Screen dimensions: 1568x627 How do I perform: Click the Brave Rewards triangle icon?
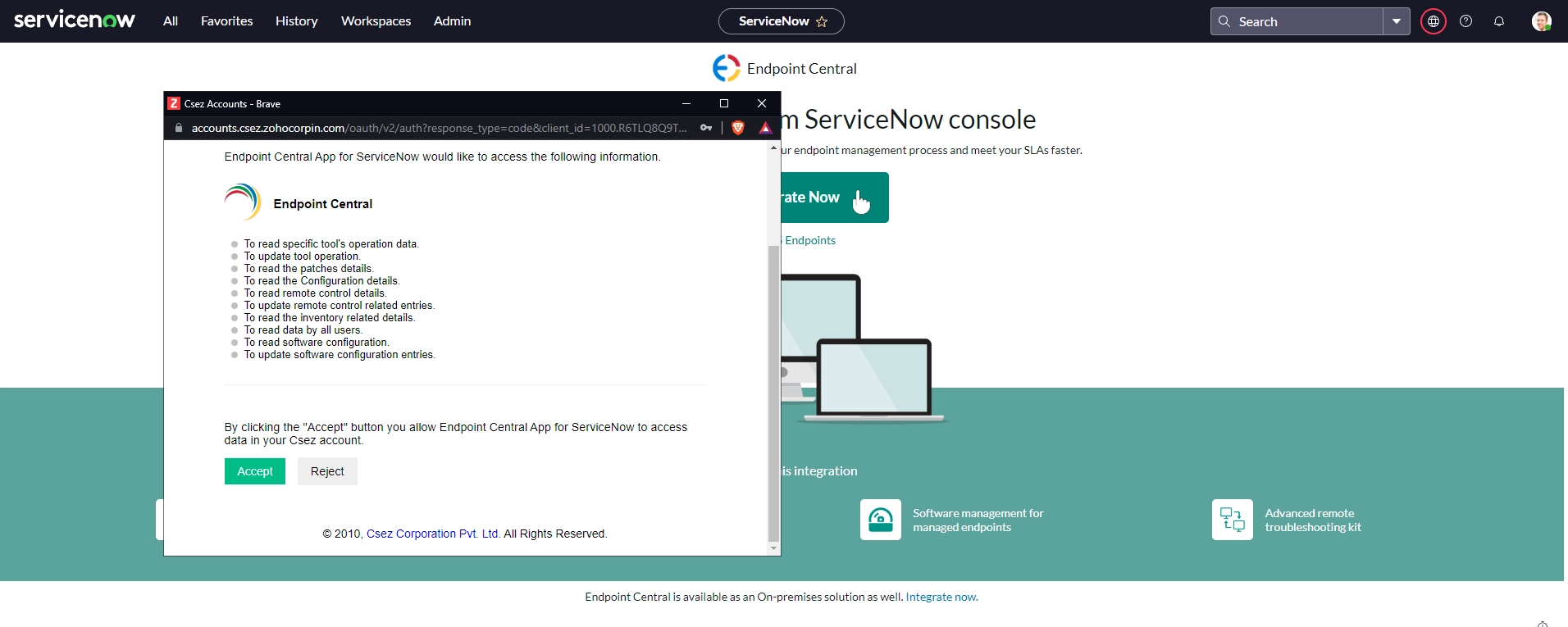pos(765,128)
